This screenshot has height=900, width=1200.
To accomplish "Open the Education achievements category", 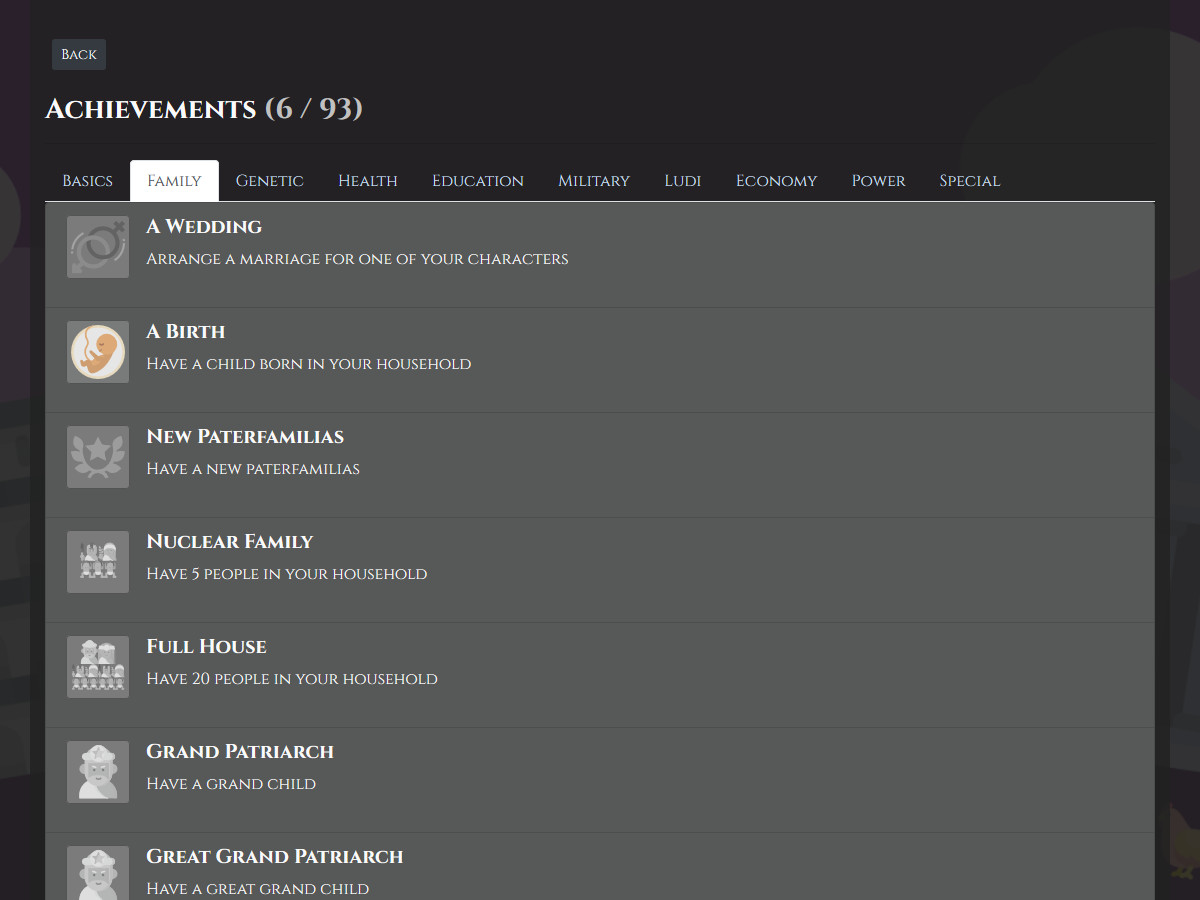I will [477, 180].
